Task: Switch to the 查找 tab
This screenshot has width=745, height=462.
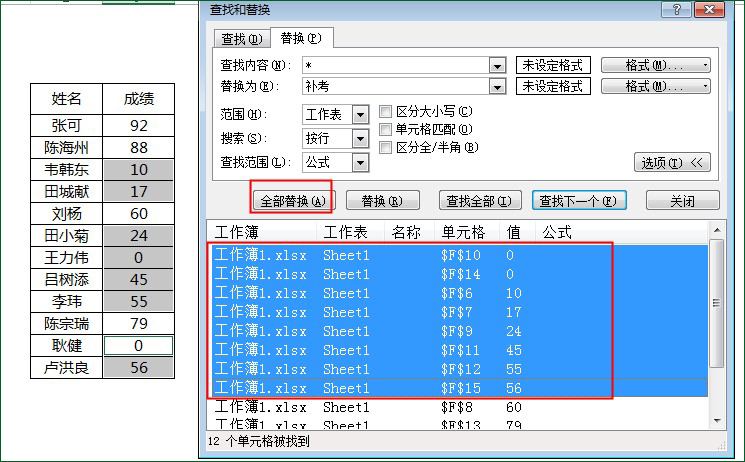Action: coord(242,38)
